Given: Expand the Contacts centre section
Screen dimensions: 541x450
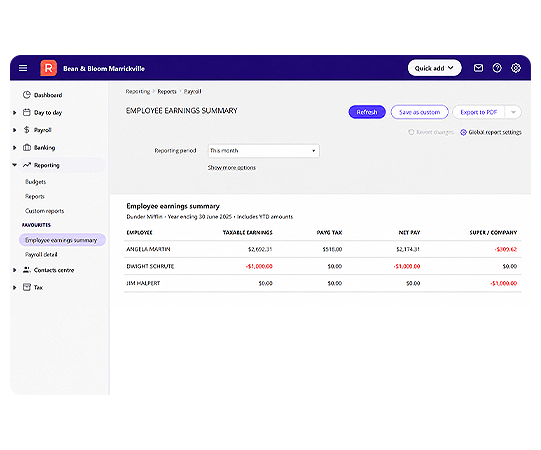Looking at the screenshot, I should (14, 270).
